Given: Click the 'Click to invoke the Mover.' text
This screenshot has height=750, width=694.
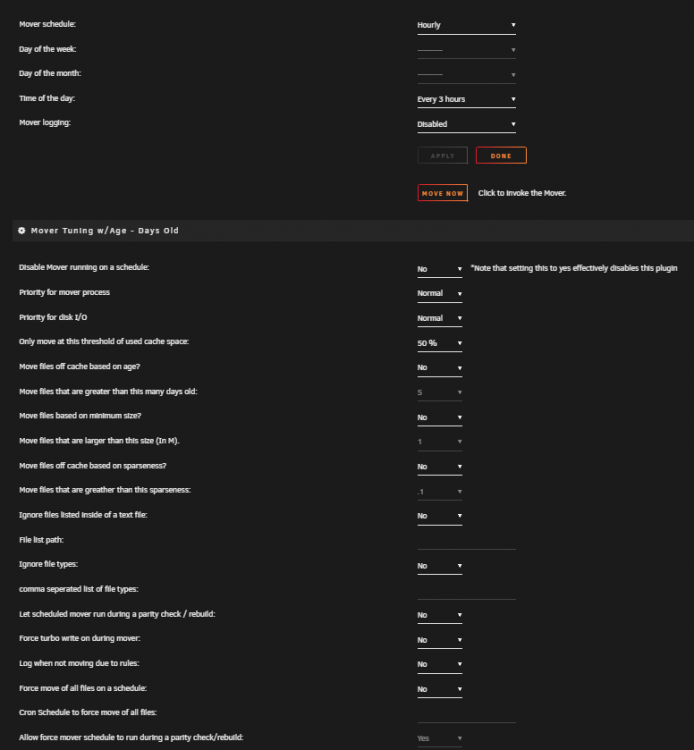Looking at the screenshot, I should click(x=522, y=193).
